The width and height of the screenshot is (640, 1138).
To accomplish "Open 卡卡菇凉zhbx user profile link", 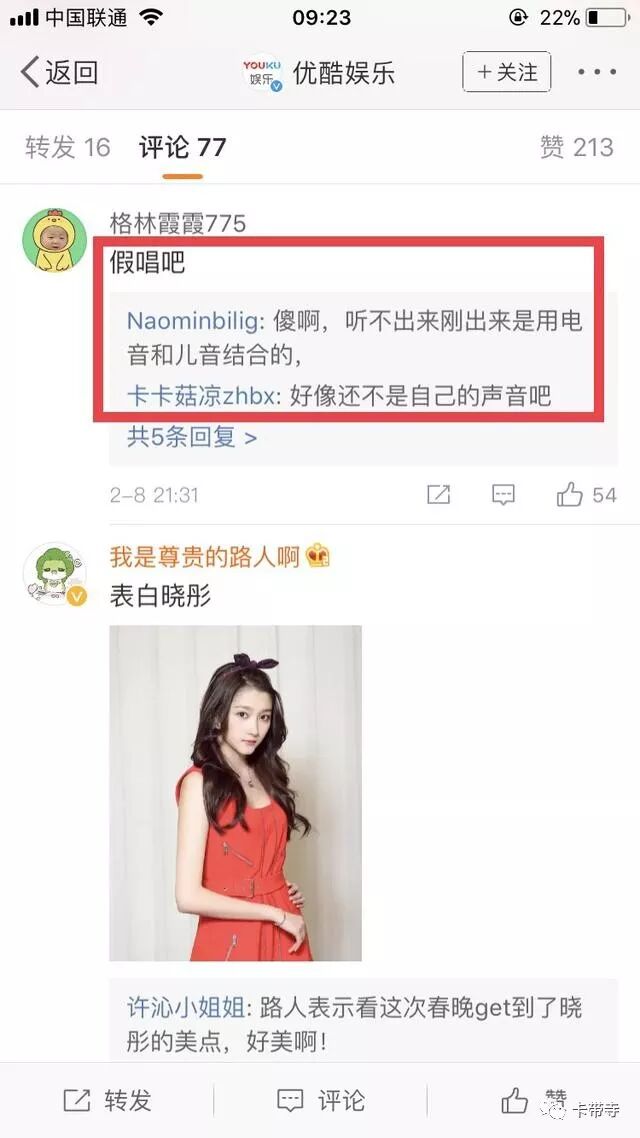I will pyautogui.click(x=202, y=396).
